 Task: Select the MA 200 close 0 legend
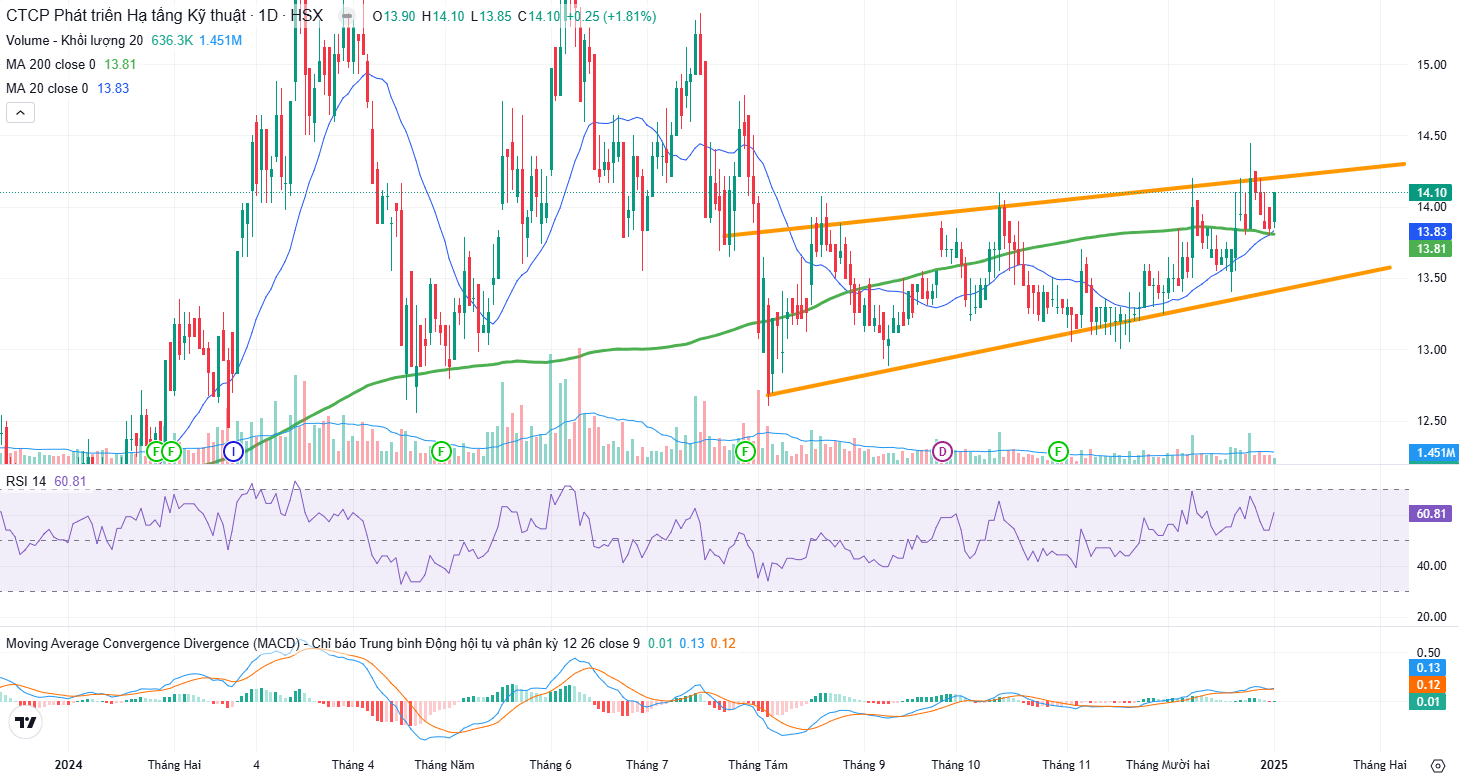tap(51, 64)
